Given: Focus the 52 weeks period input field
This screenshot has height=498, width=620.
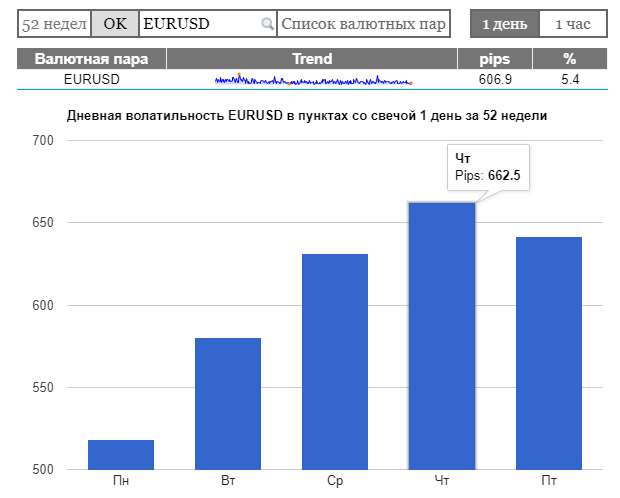Looking at the screenshot, I should 54,24.
